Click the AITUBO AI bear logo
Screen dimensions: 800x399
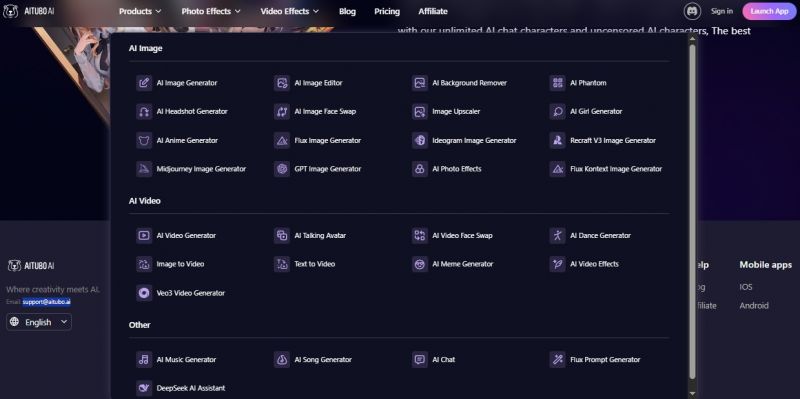pos(10,11)
